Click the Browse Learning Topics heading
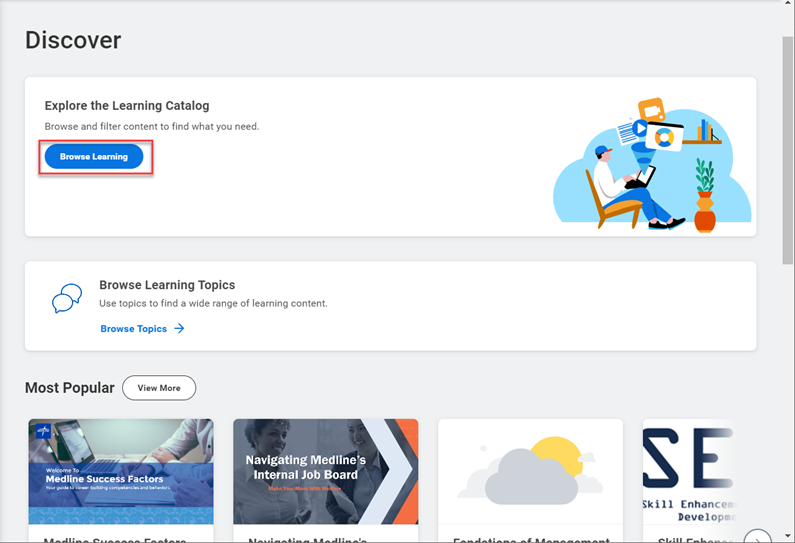Viewport: 795px width, 543px height. 167,285
